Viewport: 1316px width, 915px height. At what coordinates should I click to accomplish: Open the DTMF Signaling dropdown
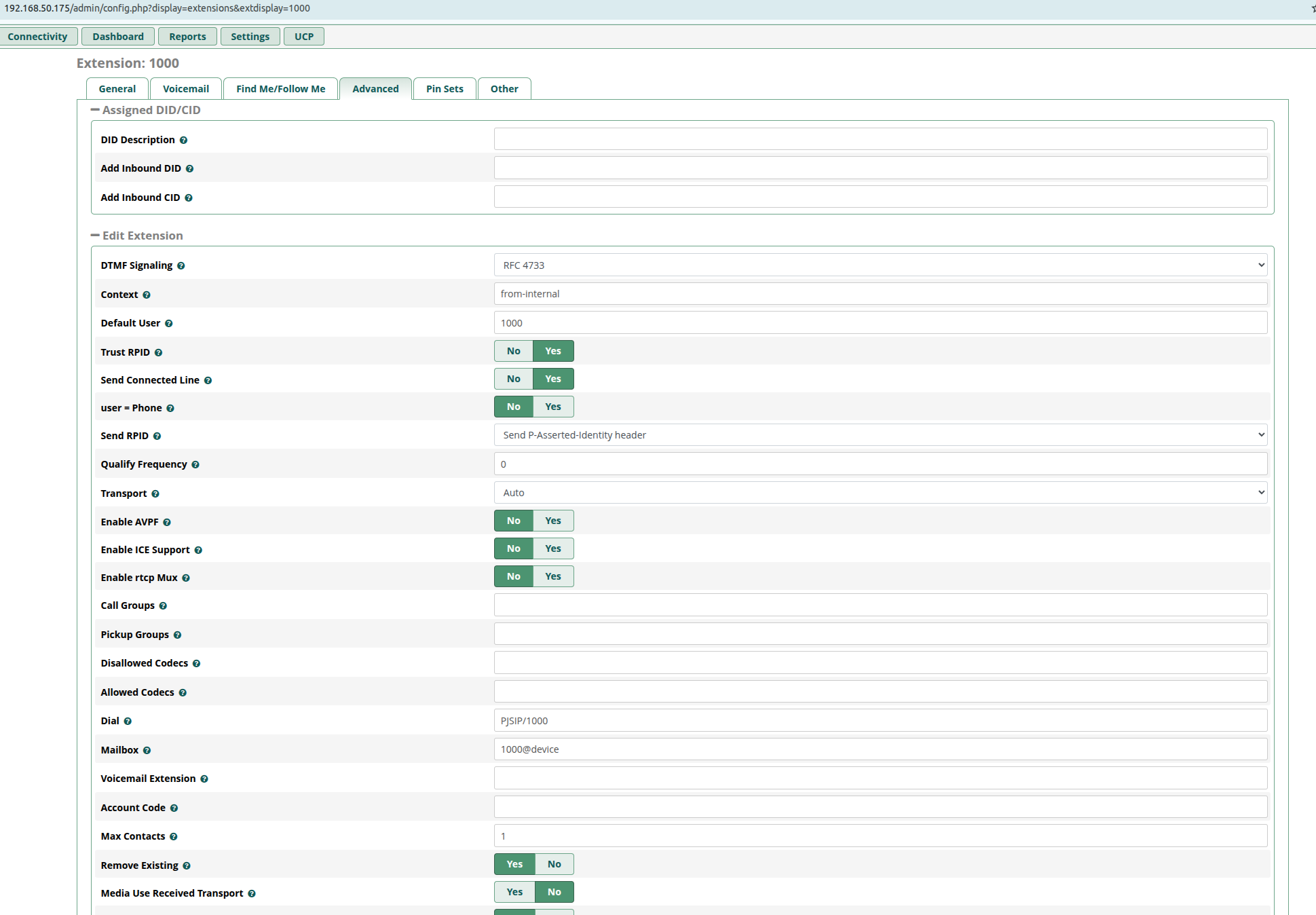[880, 265]
